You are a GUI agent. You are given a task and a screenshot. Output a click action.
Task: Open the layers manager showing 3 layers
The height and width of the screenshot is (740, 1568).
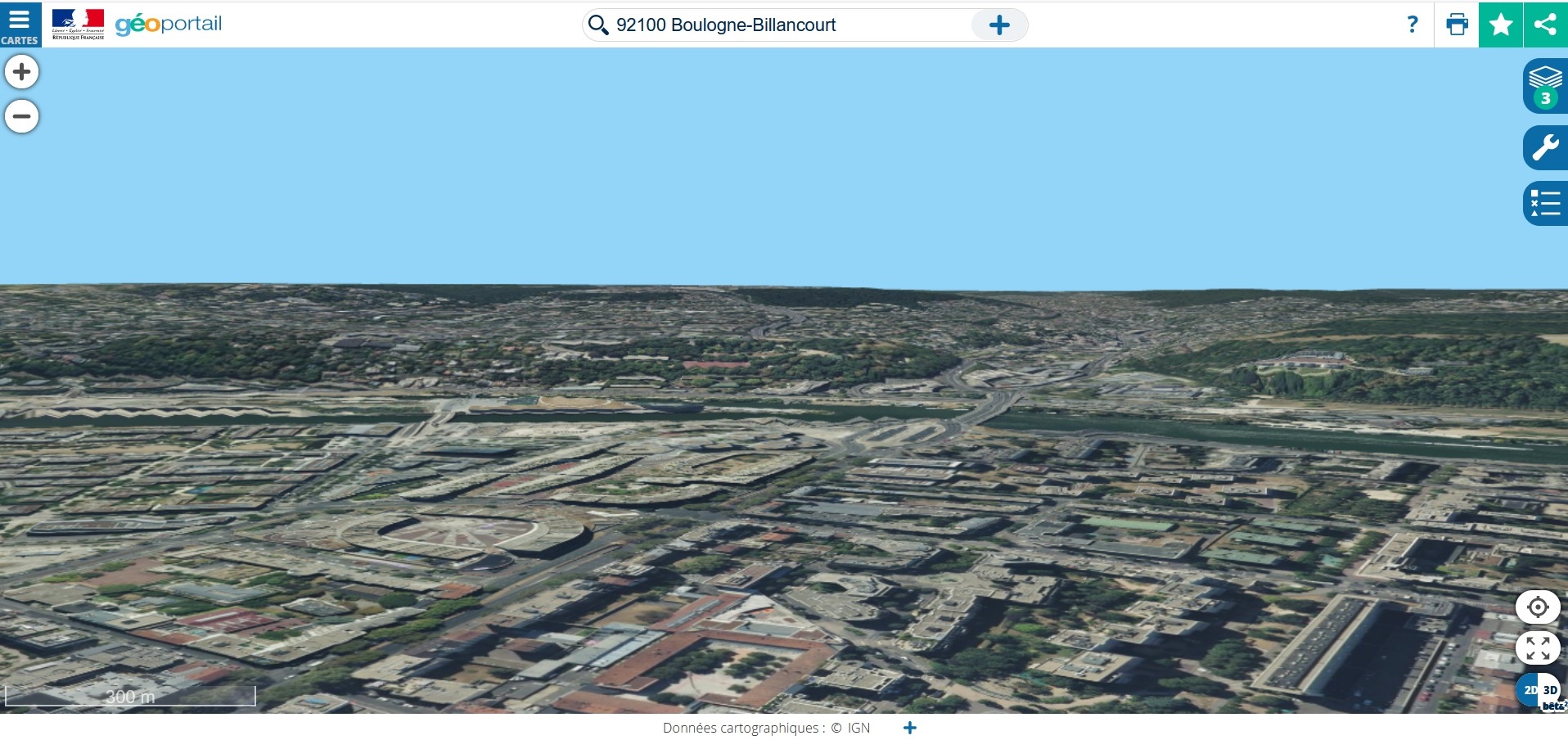1545,86
